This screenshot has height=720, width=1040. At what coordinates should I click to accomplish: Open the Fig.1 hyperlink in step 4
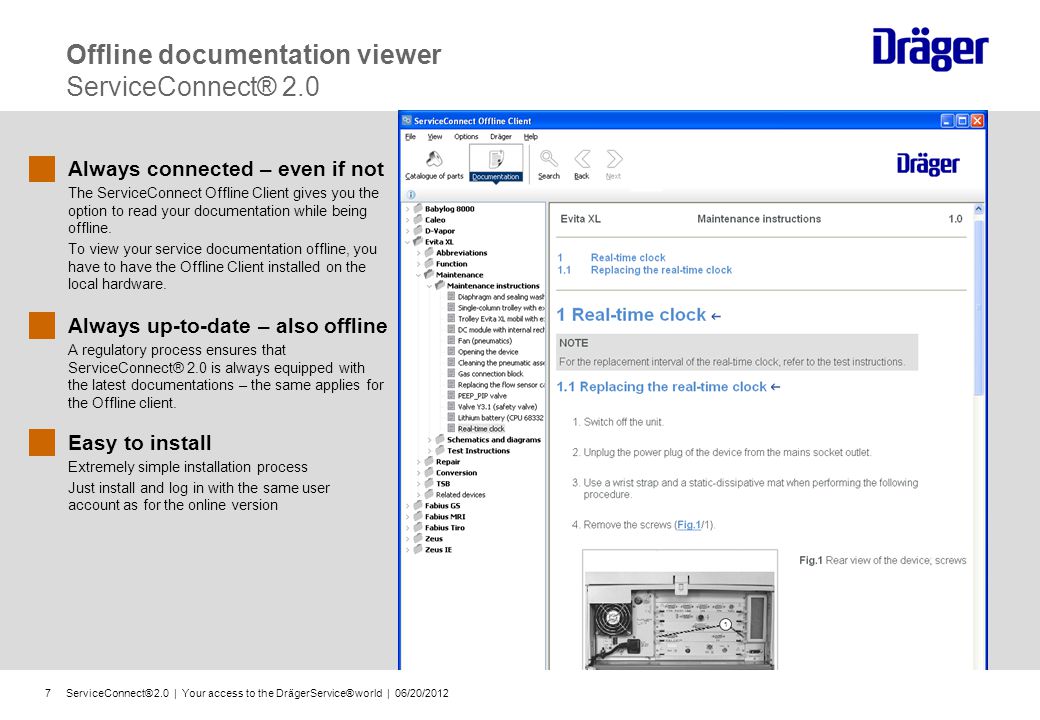[688, 524]
